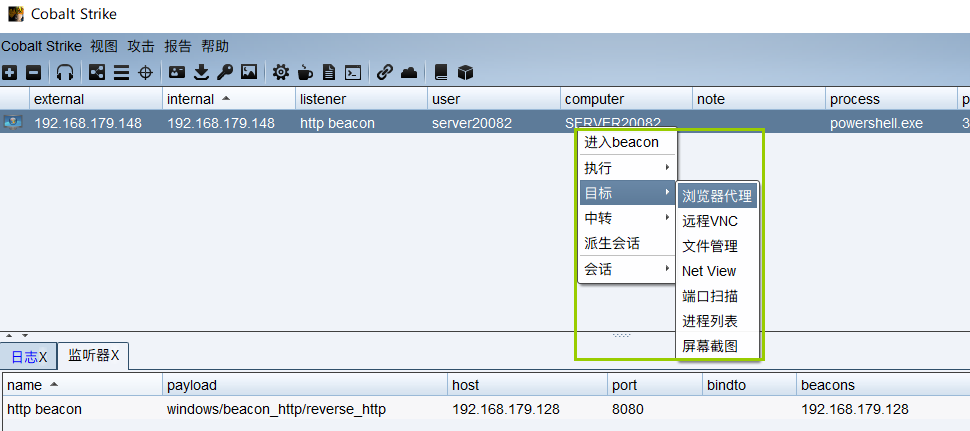Sort listeners by port column header
The width and height of the screenshot is (970, 431).
[655, 385]
